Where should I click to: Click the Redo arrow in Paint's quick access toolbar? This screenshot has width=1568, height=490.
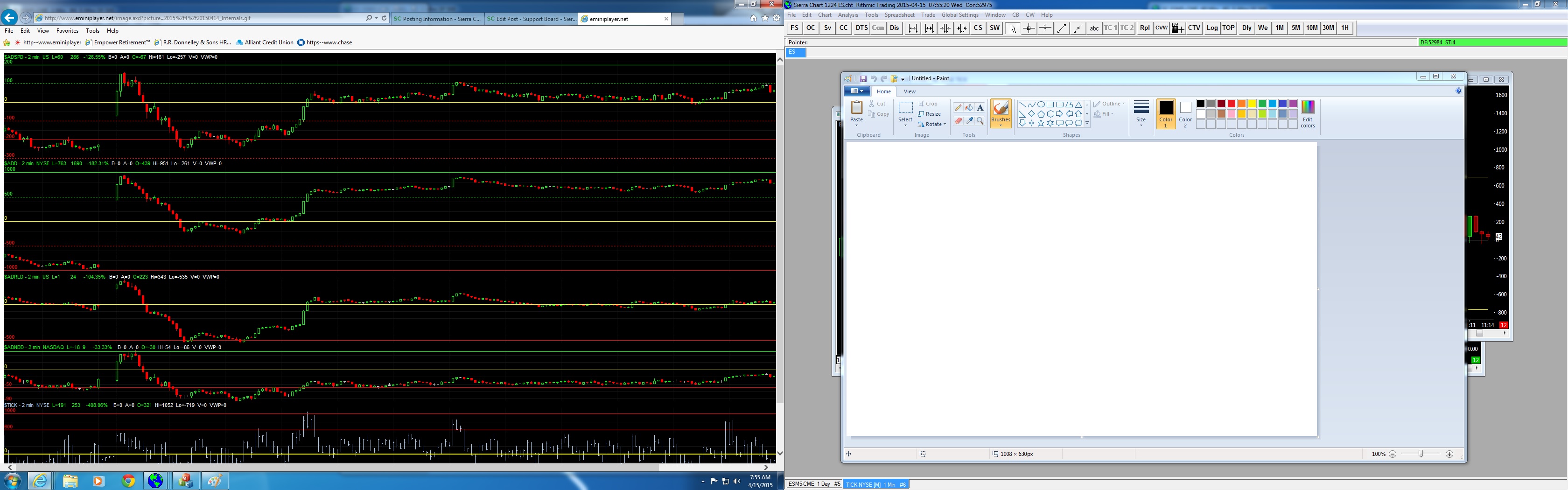[884, 78]
